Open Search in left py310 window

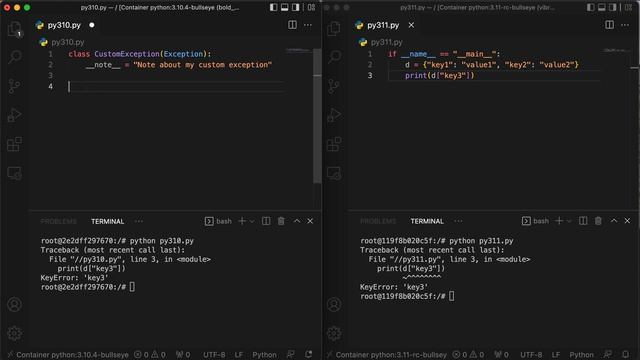[15, 57]
